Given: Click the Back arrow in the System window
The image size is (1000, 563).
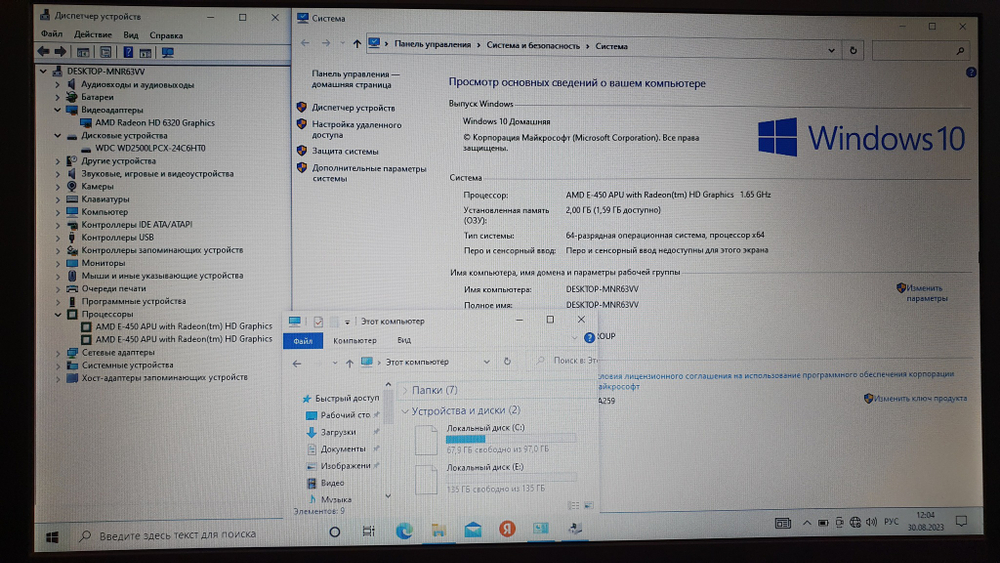Looking at the screenshot, I should 305,43.
